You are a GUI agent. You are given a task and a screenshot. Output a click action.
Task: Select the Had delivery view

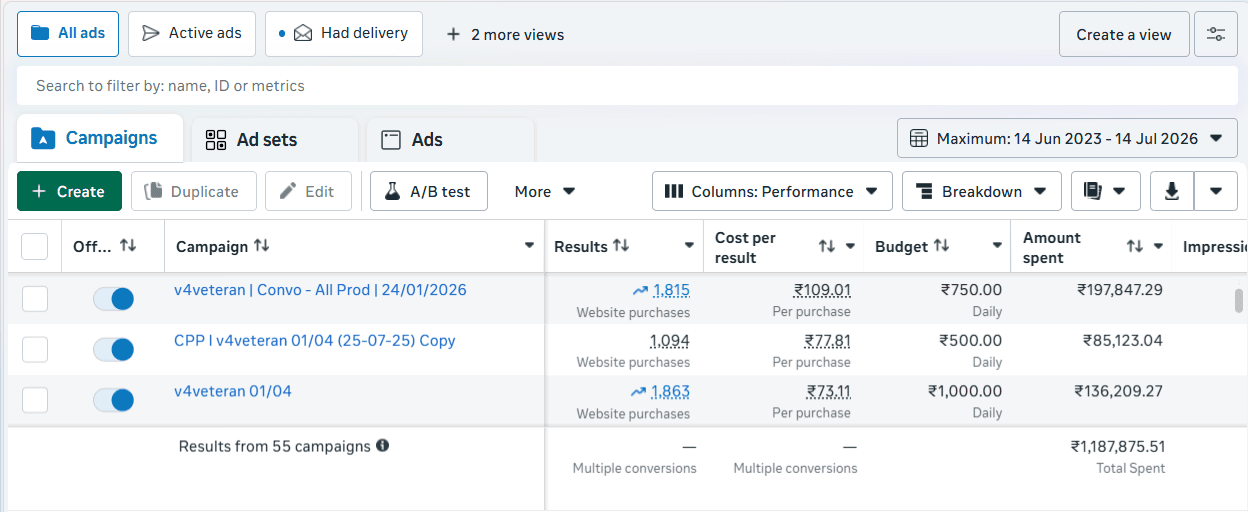[344, 34]
